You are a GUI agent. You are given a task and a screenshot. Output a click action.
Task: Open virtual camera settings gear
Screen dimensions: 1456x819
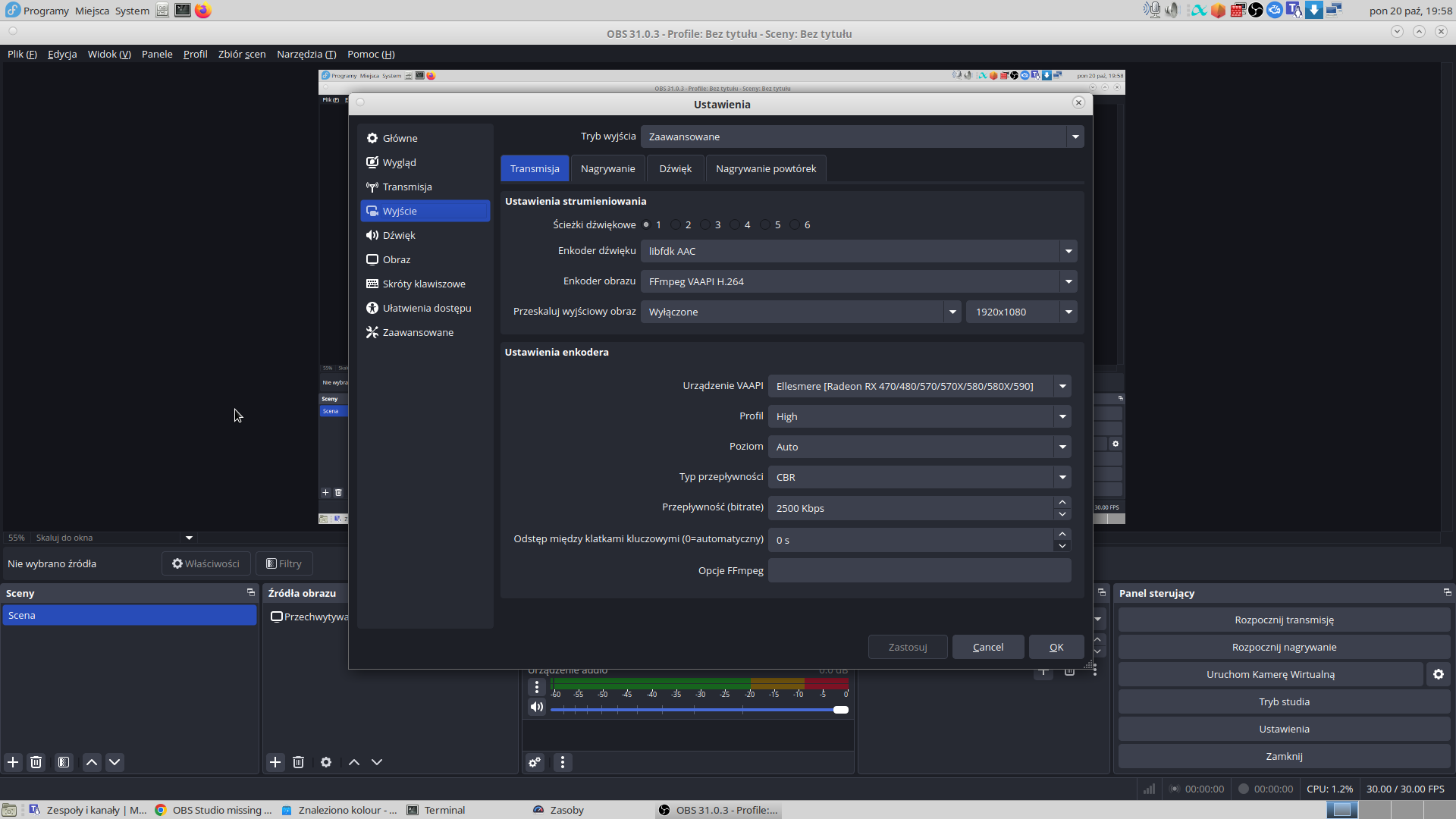pyautogui.click(x=1439, y=674)
